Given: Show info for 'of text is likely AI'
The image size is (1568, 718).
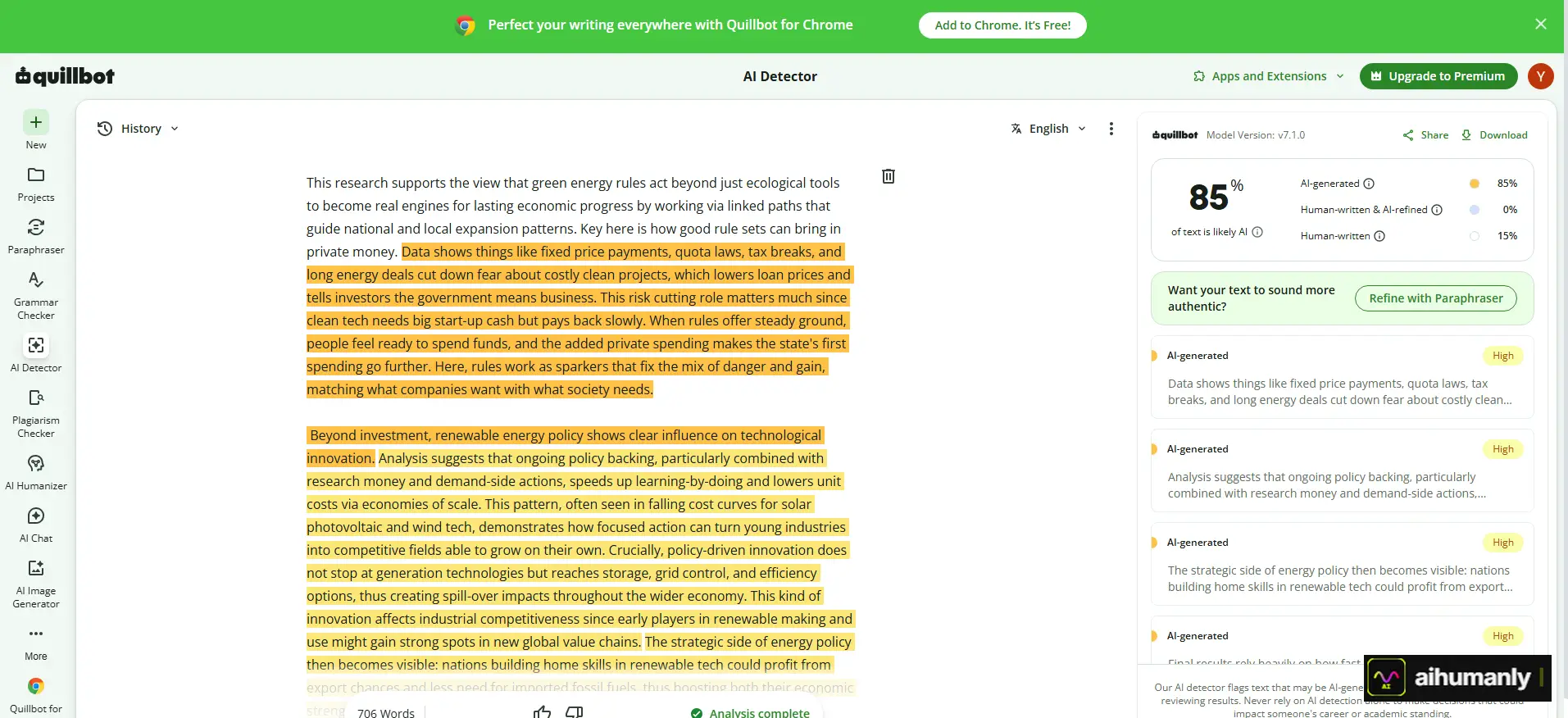Looking at the screenshot, I should click(x=1257, y=232).
